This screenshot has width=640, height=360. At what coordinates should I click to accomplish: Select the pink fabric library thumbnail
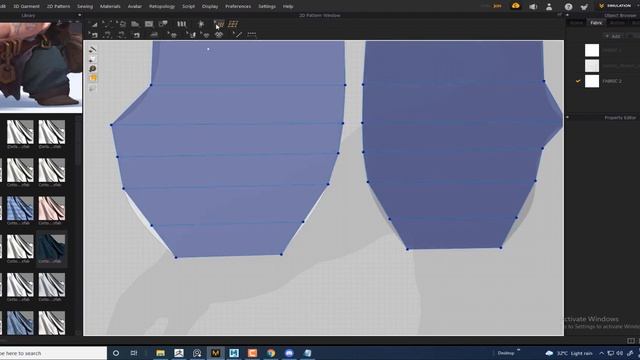pyautogui.click(x=51, y=209)
